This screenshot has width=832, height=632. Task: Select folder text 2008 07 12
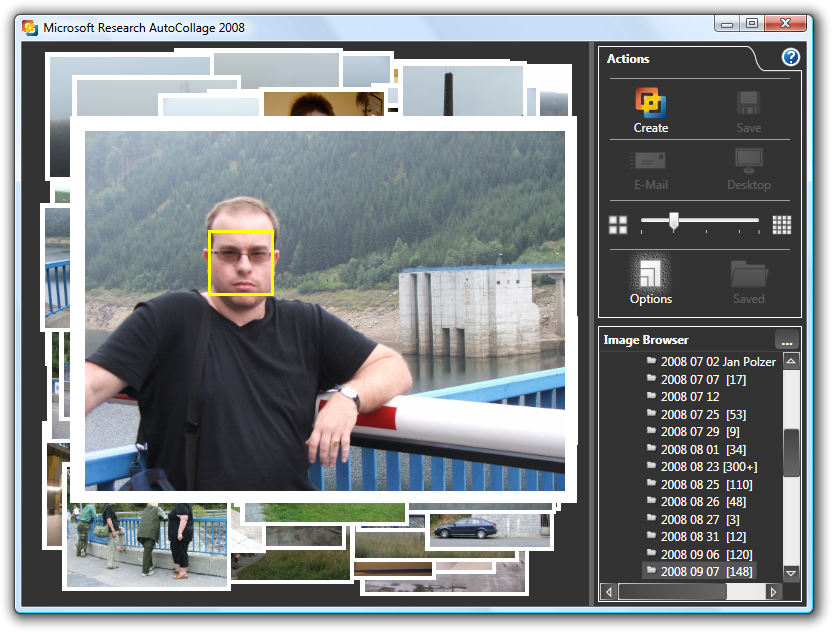(x=690, y=396)
